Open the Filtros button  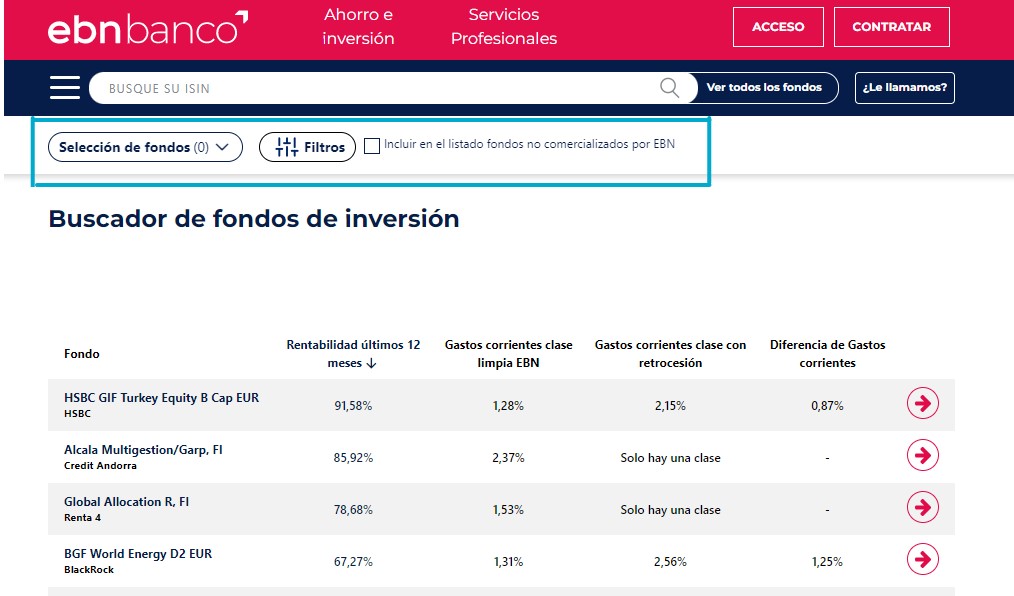(307, 147)
